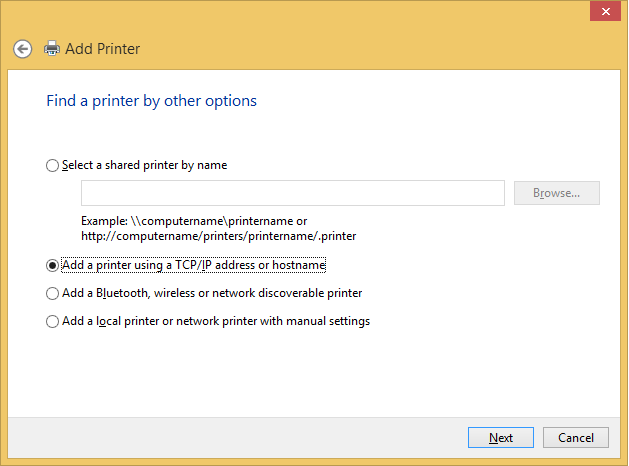Click the 'Select a shared printer by name' label
The height and width of the screenshot is (466, 629).
(x=144, y=165)
